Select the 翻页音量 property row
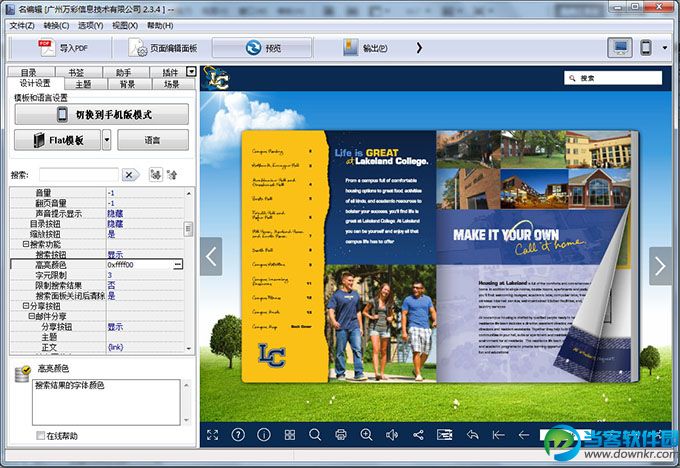The image size is (680, 468). tap(97, 203)
